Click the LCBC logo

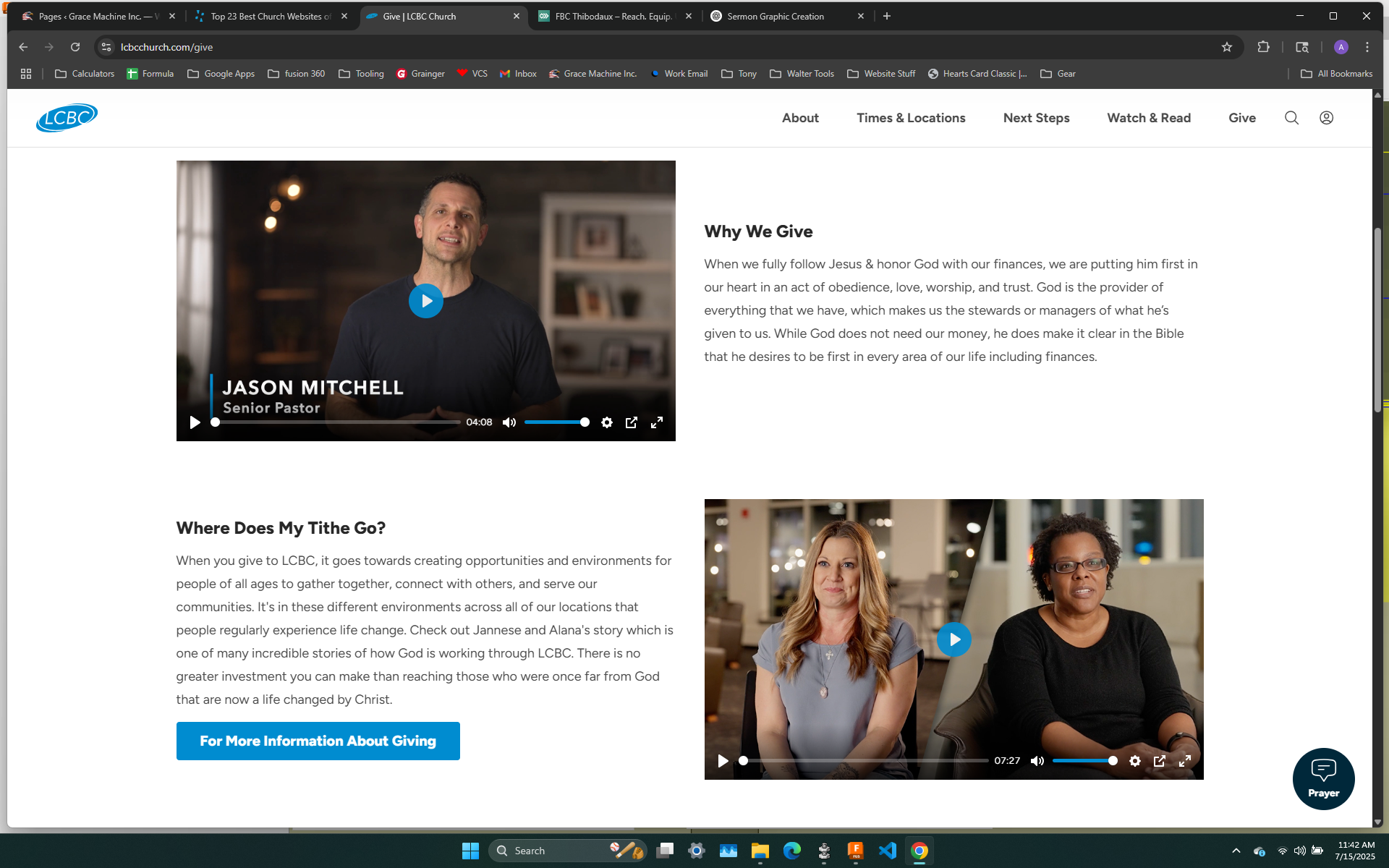tap(67, 118)
